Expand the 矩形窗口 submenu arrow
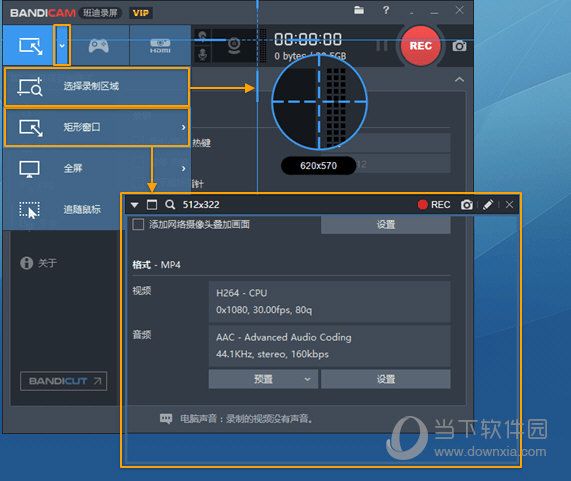Screen dimensions: 571x481 point(183,127)
